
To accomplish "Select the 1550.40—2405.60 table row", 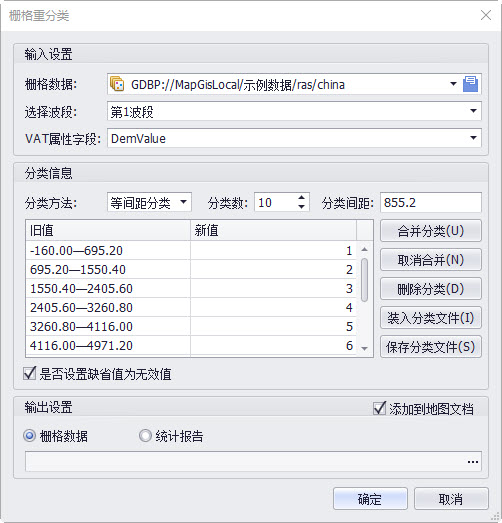I will pos(191,289).
